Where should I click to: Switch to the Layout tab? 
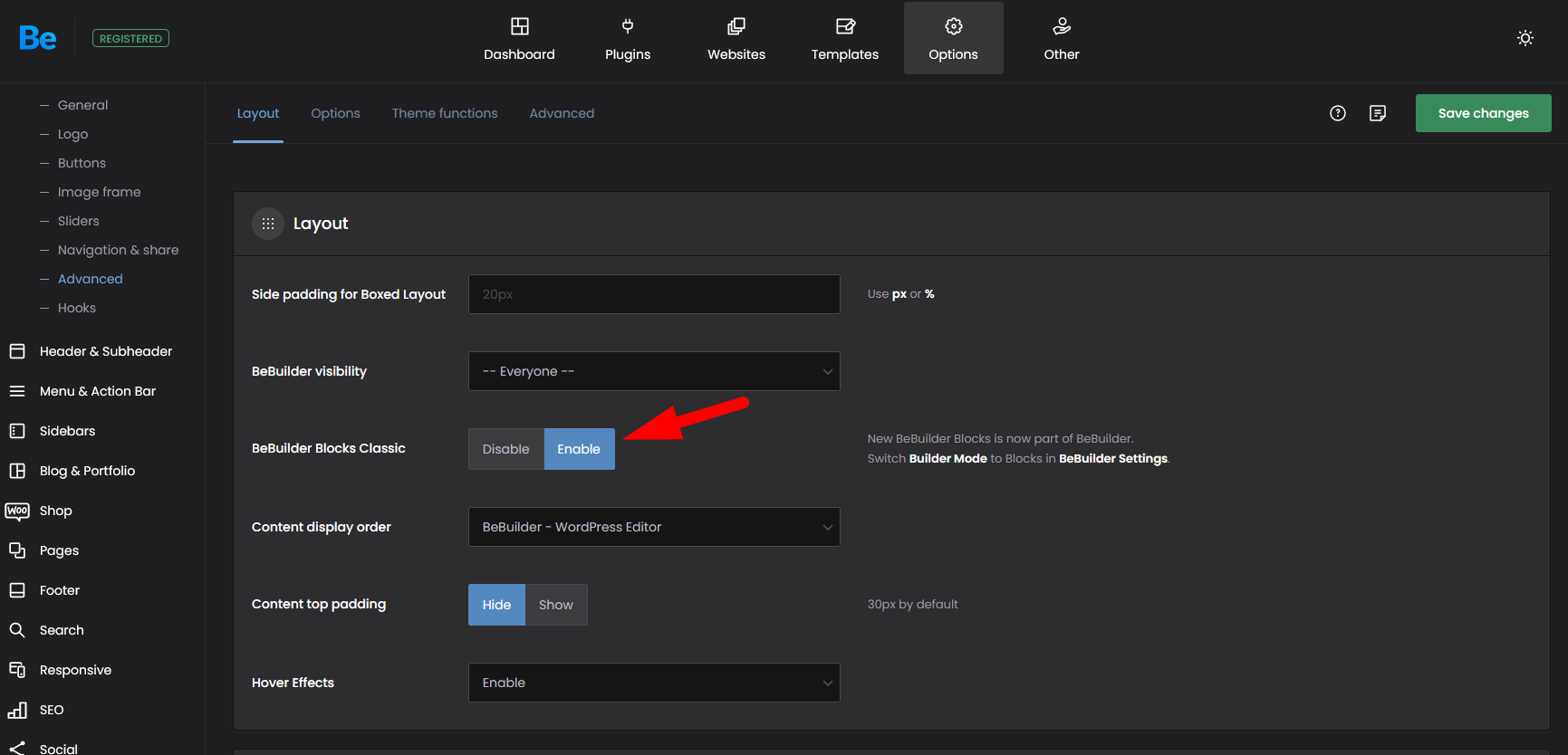[258, 113]
